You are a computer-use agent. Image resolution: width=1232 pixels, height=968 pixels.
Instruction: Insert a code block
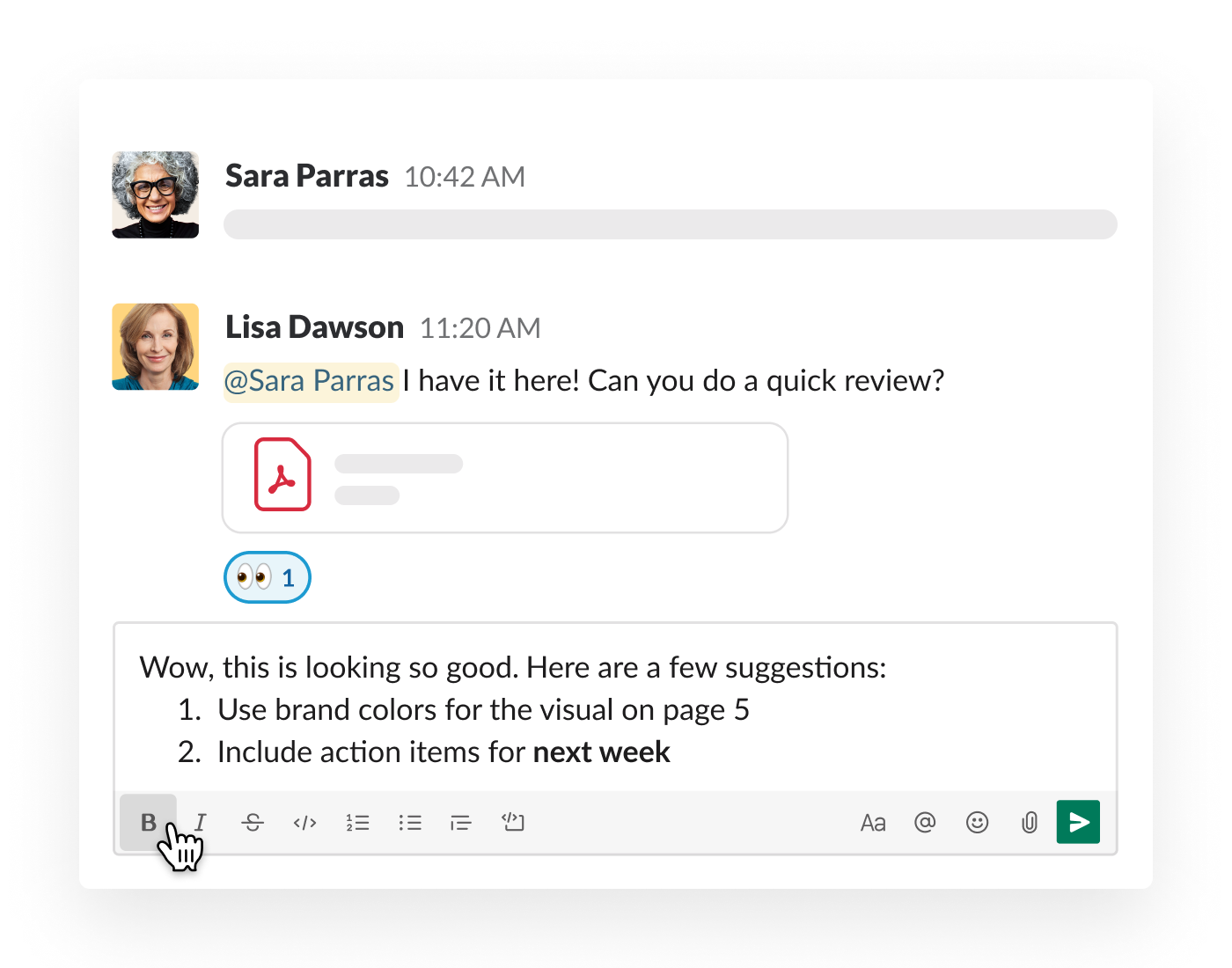513,822
